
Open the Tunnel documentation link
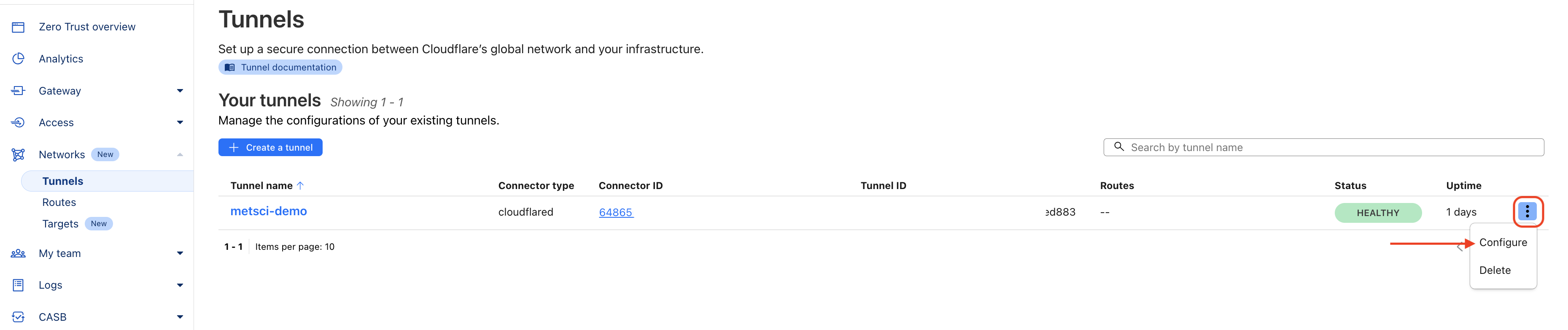coord(280,67)
